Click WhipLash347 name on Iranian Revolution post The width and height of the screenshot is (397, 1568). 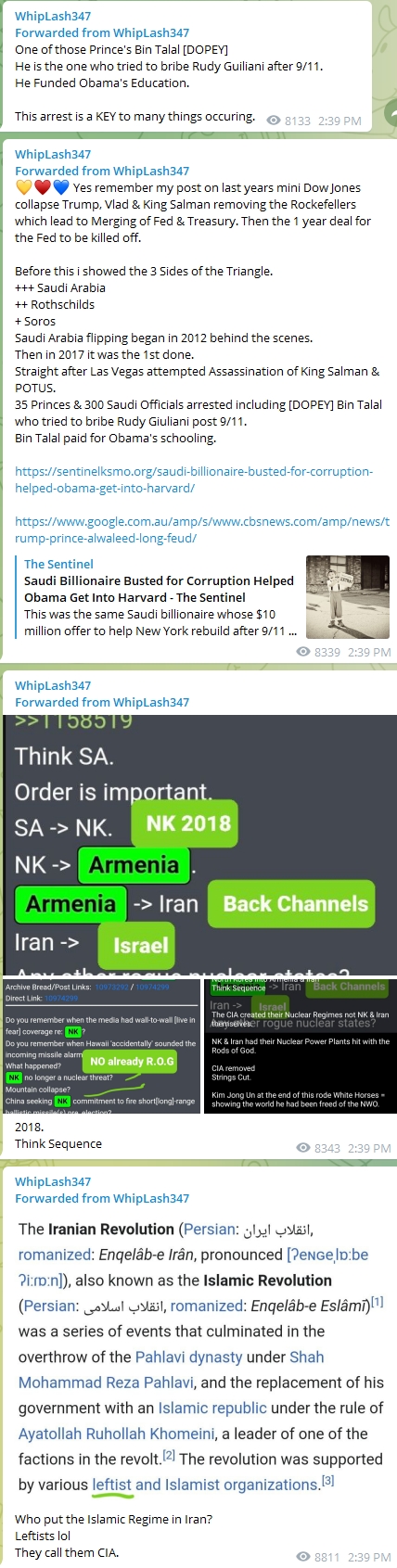53,1181
